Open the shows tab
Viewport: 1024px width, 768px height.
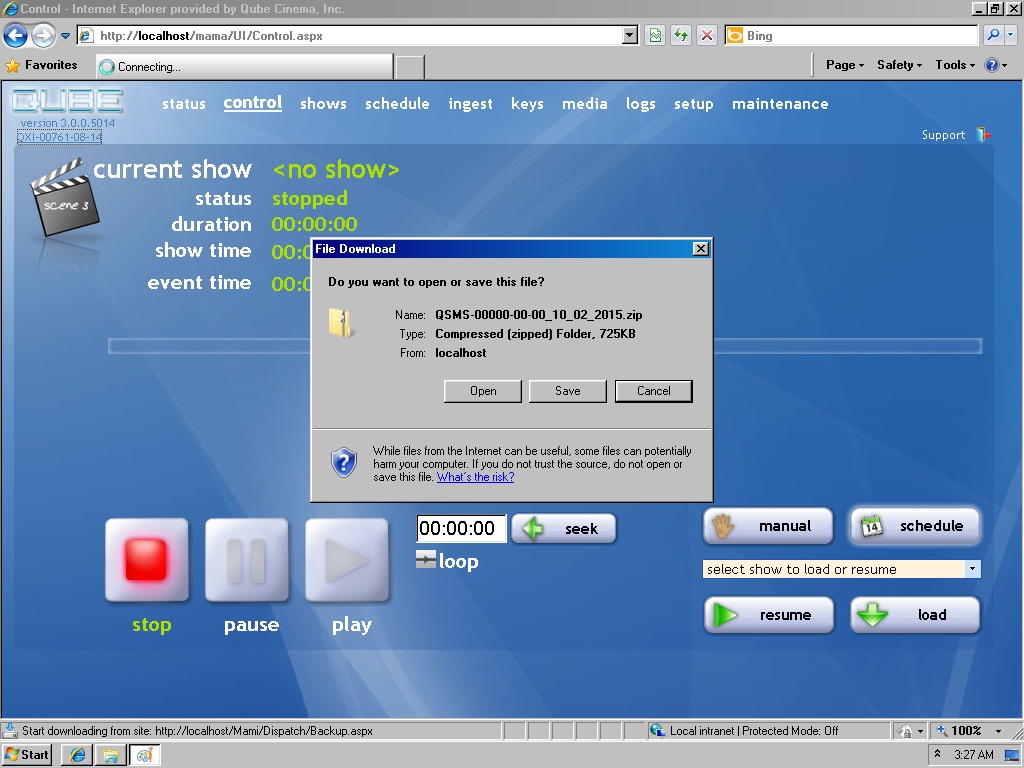point(323,104)
